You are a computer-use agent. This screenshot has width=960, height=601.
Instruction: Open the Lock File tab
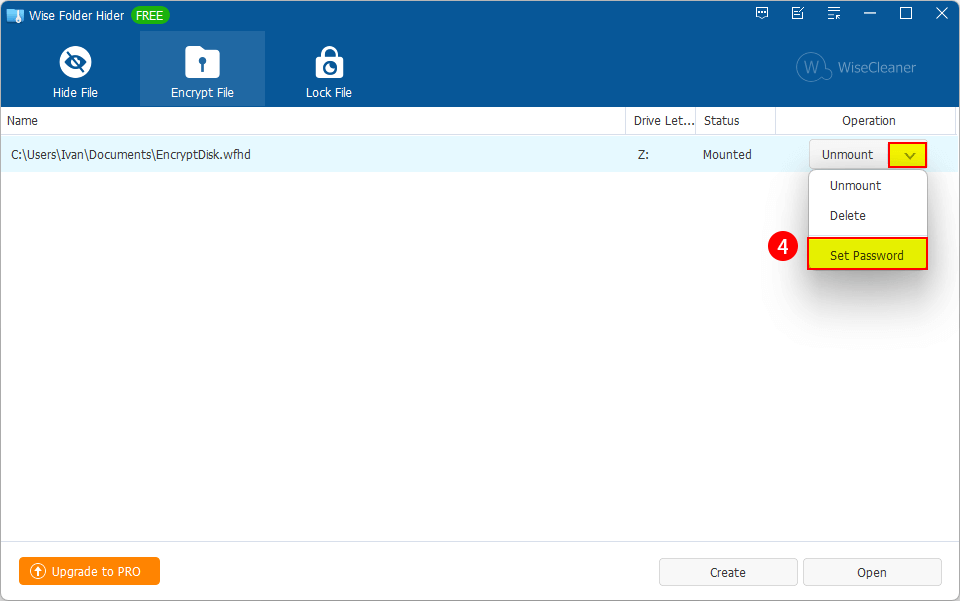(x=329, y=70)
